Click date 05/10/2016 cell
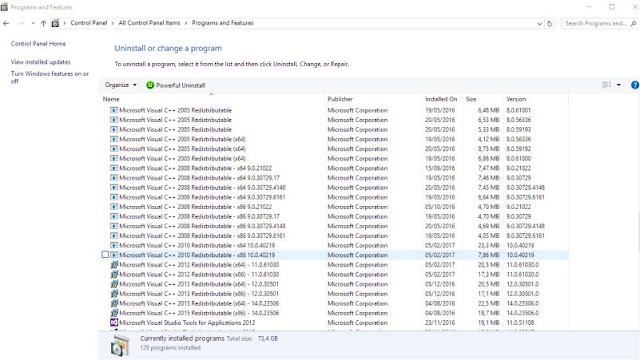The height and width of the screenshot is (360, 640). [x=440, y=207]
